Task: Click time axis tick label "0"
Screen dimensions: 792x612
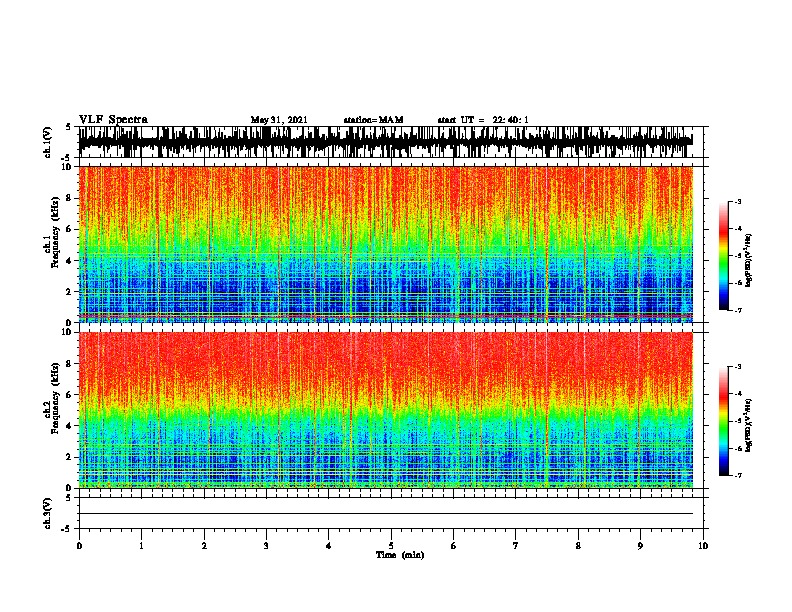Action: point(79,546)
